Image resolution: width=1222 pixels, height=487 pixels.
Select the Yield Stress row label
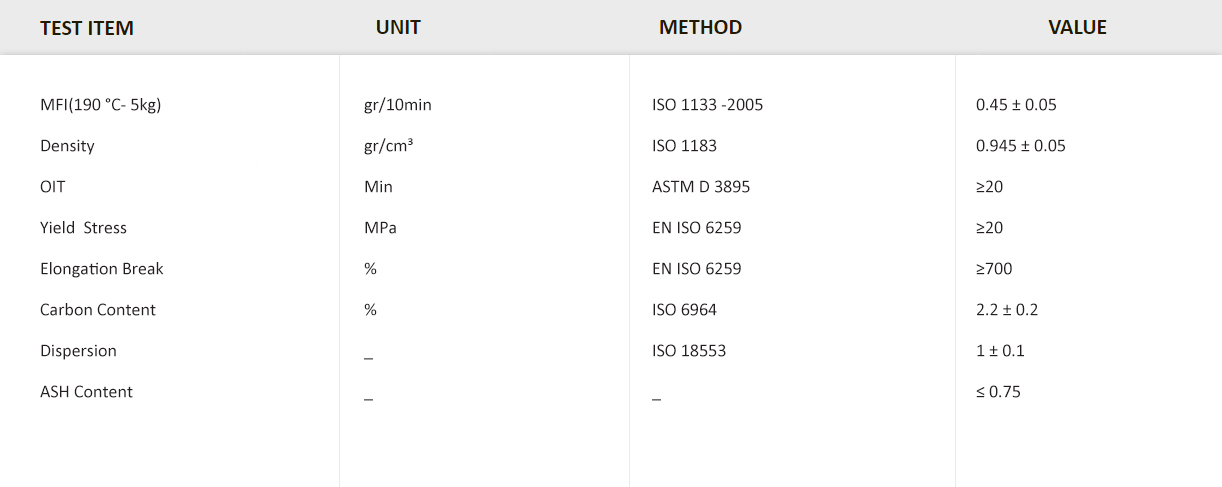(83, 228)
